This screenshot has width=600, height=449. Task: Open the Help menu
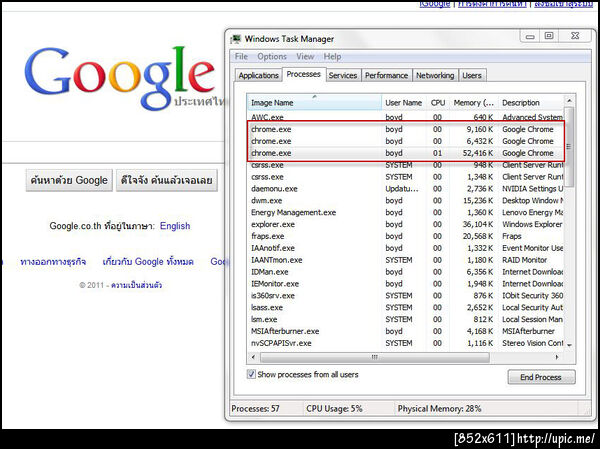coord(332,56)
